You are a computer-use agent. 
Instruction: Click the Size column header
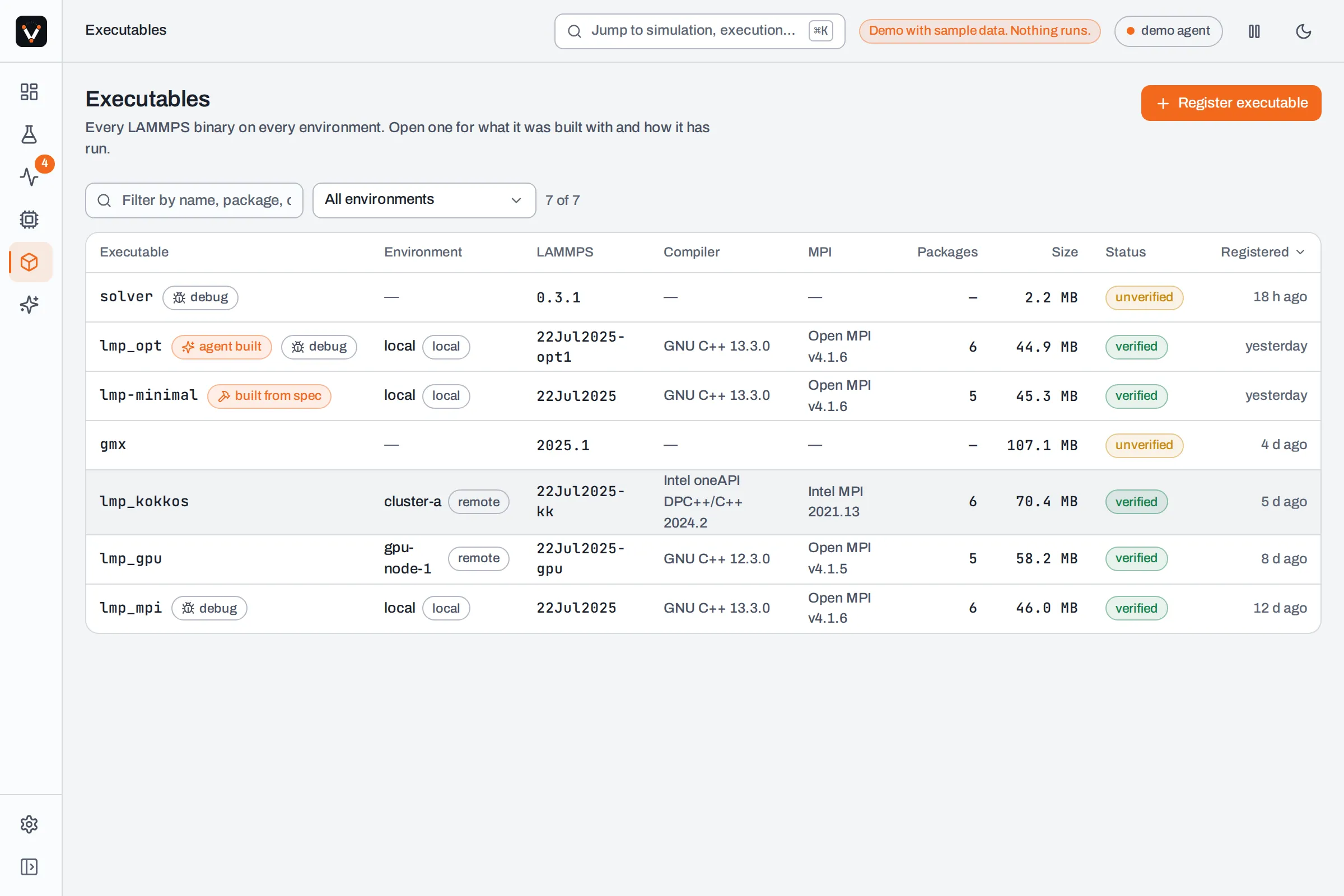(x=1065, y=252)
